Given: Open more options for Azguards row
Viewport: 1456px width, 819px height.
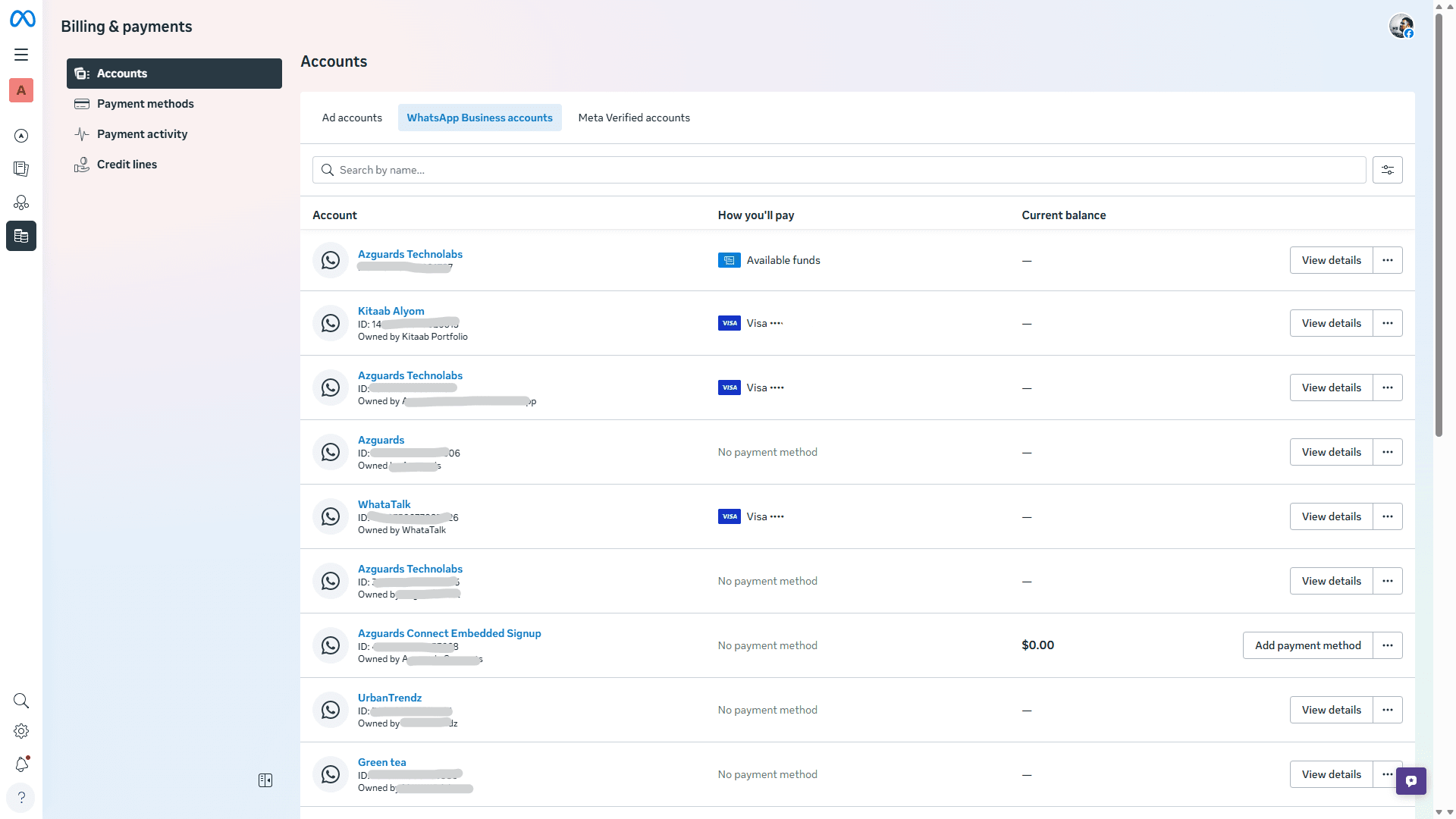Looking at the screenshot, I should click(x=1388, y=452).
